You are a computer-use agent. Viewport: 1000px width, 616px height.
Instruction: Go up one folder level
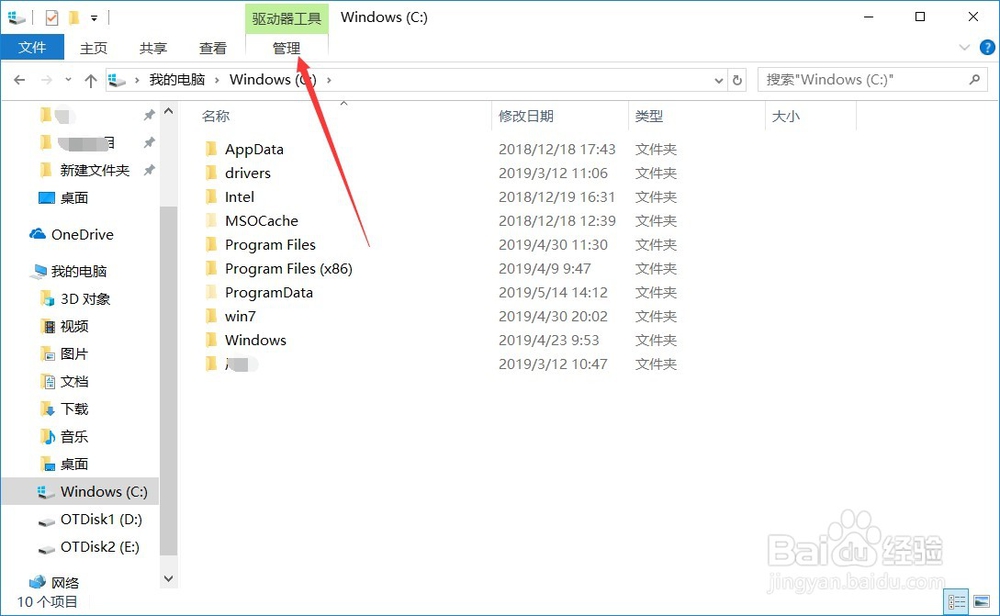91,80
